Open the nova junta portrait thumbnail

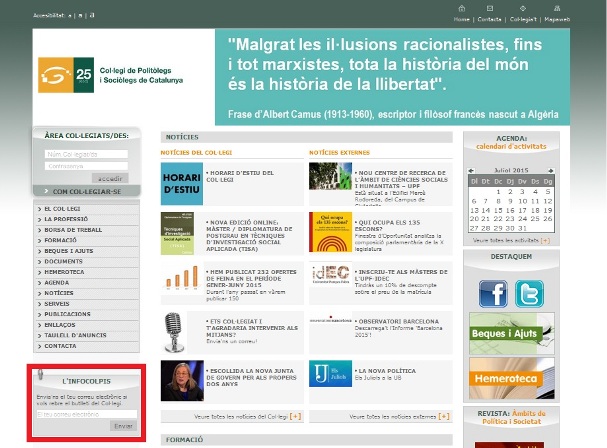[x=182, y=381]
